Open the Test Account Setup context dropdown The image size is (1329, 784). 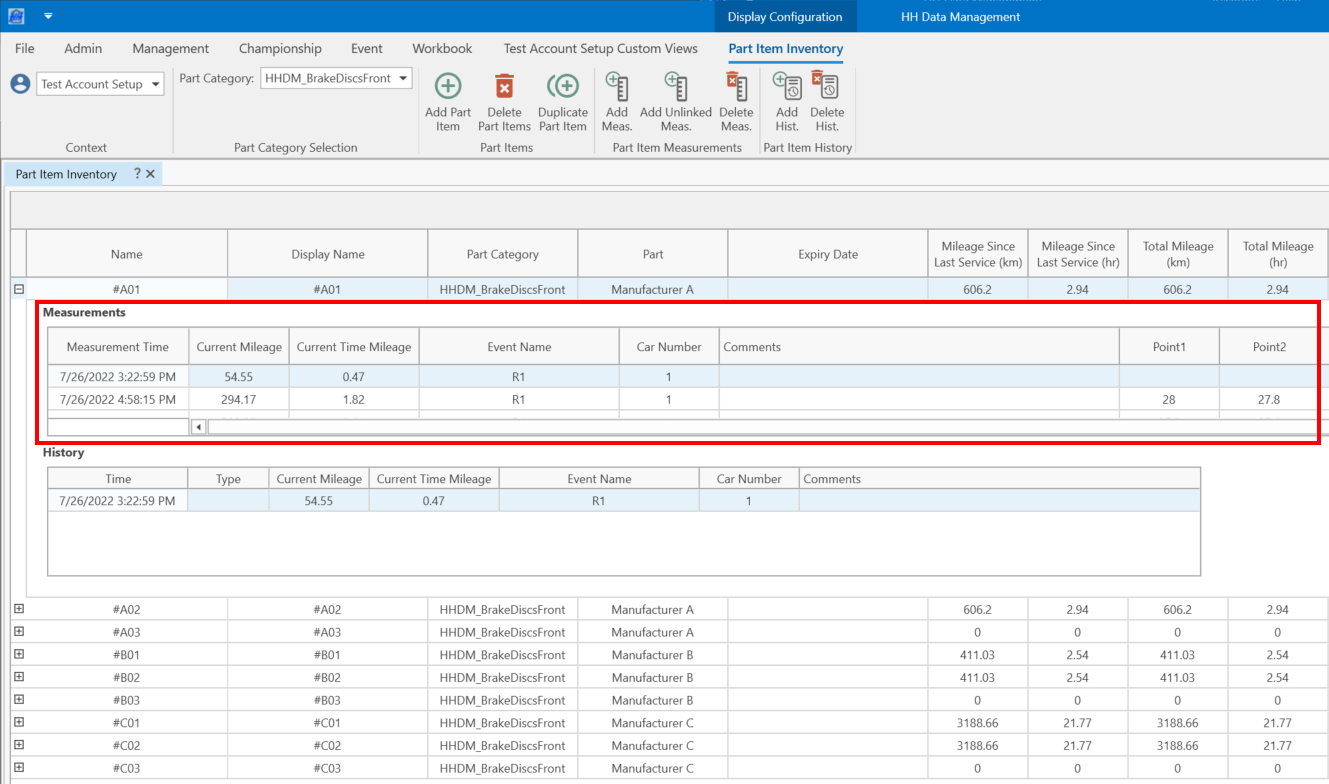tap(156, 85)
